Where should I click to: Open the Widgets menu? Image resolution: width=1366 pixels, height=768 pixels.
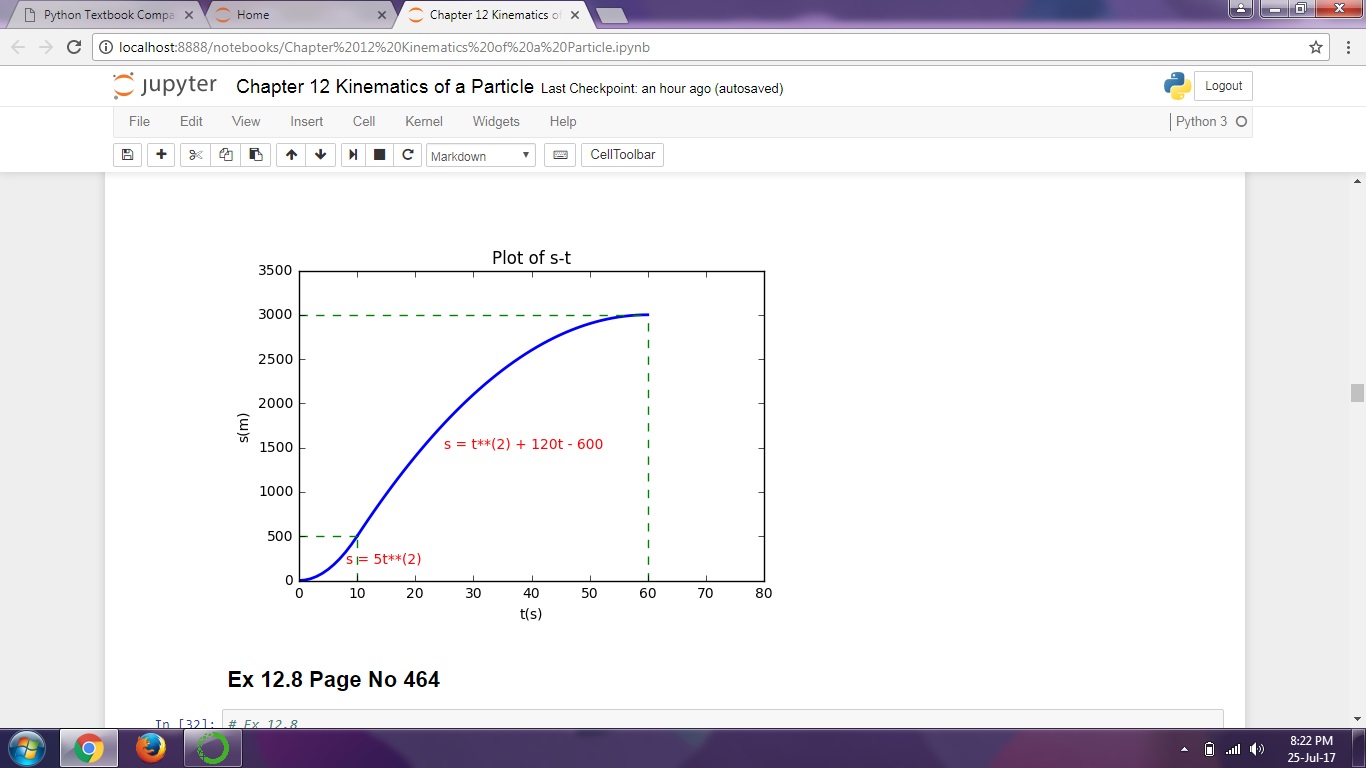[496, 121]
